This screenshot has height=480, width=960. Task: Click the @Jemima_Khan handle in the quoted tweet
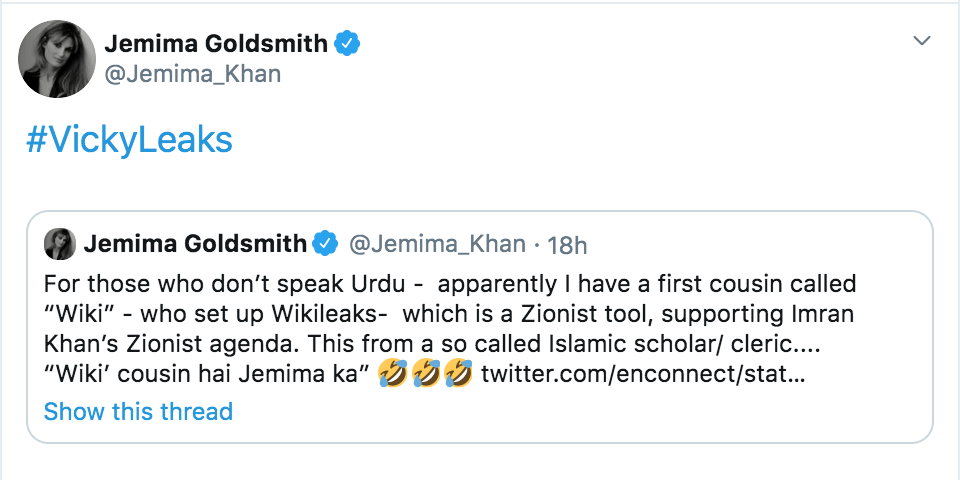tap(435, 244)
